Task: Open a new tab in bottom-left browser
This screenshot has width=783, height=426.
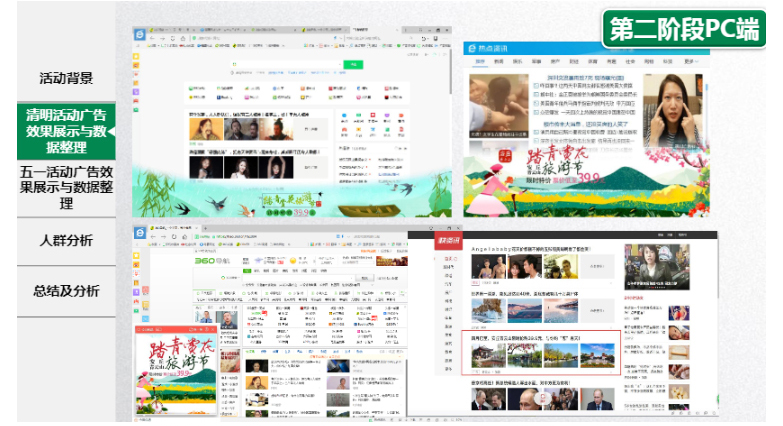Action: (x=205, y=228)
